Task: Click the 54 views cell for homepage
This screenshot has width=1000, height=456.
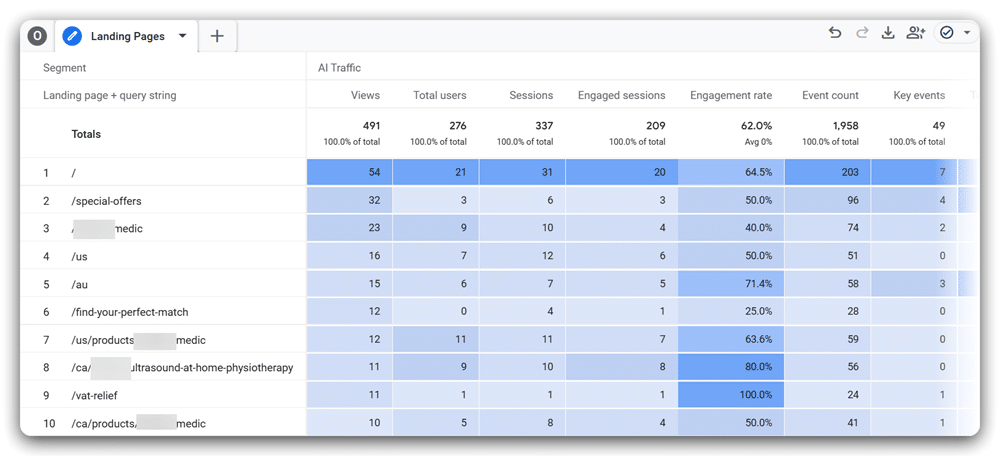Action: 349,172
